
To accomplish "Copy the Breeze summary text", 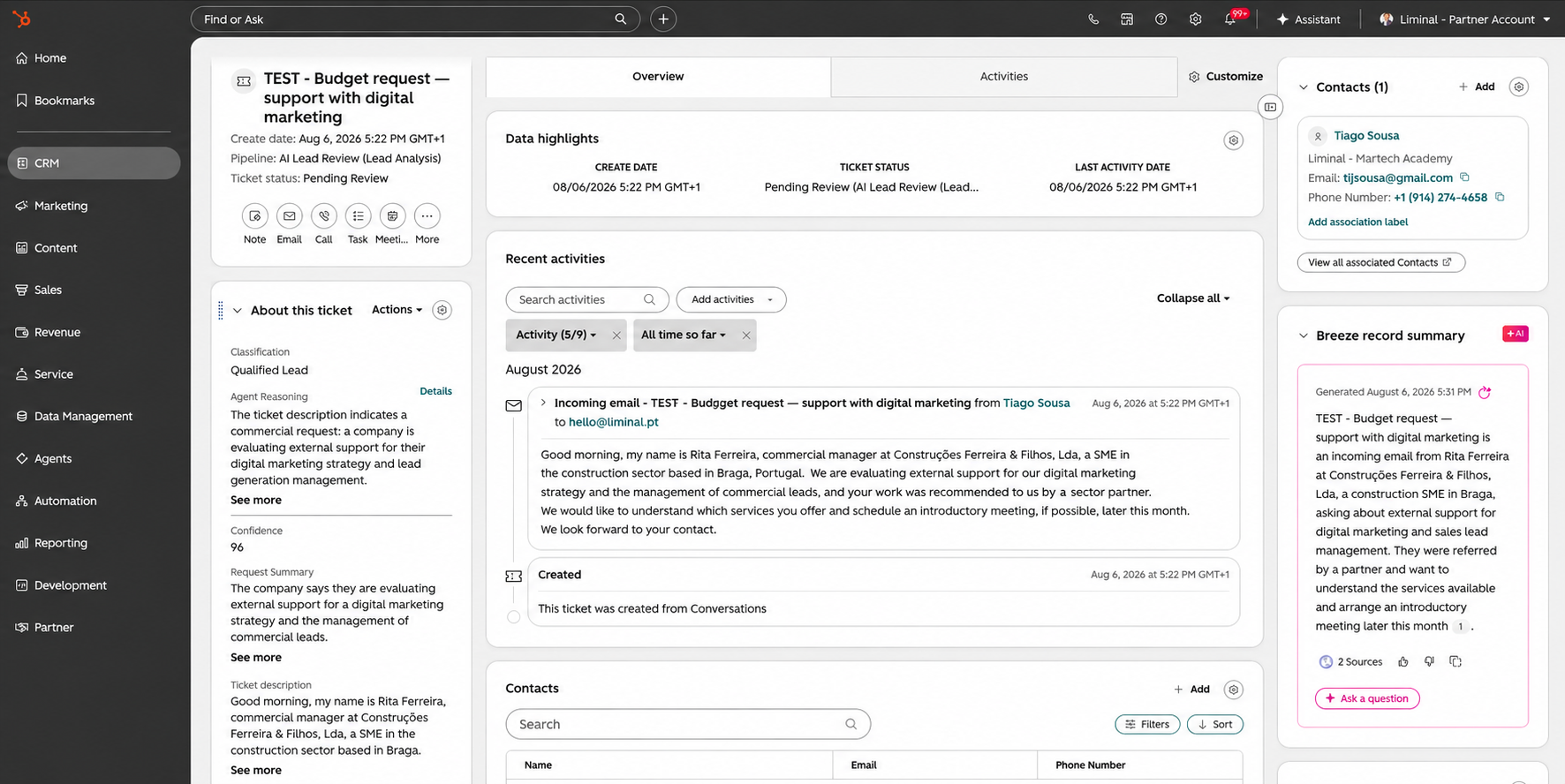I will (x=1455, y=661).
